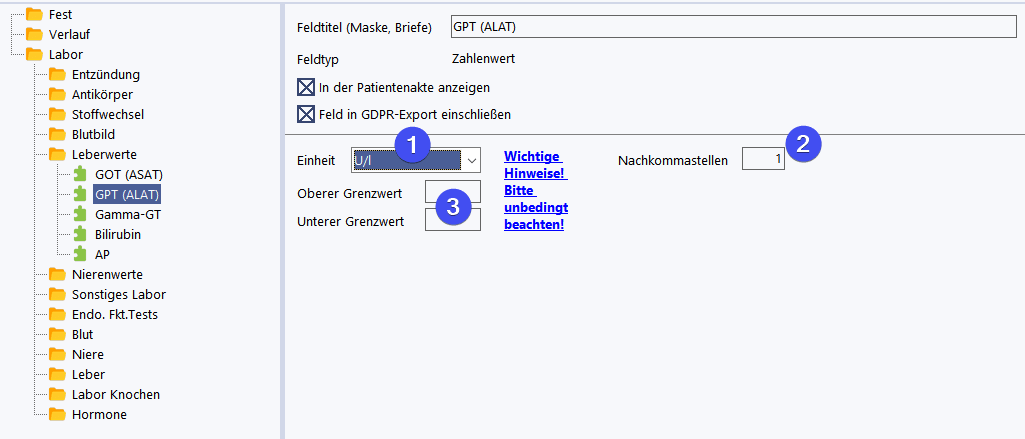This screenshot has height=439, width=1025.
Task: Click the green puzzle icon next to AP
Action: click(81, 254)
